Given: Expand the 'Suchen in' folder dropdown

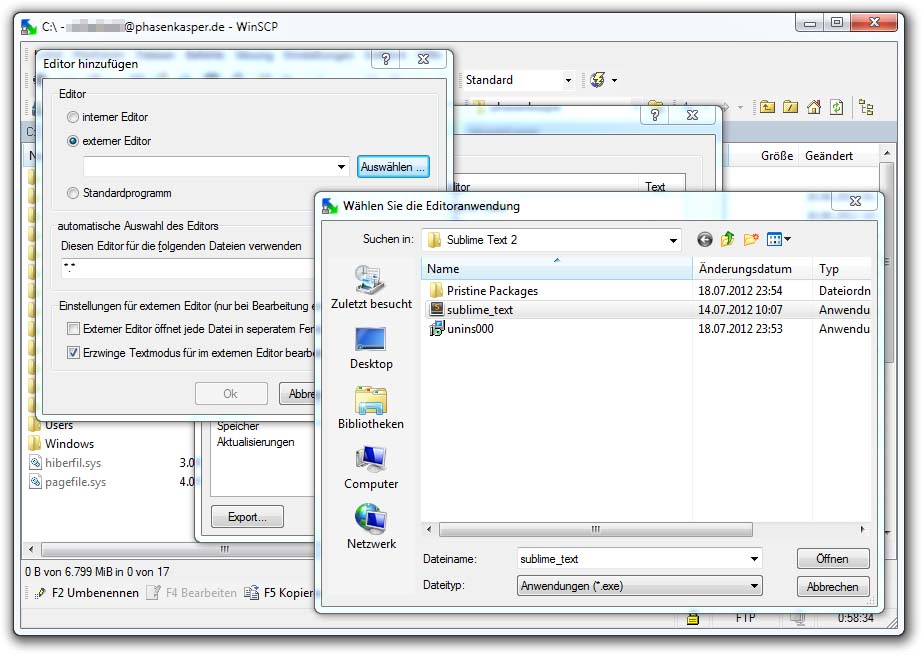Looking at the screenshot, I should [673, 240].
